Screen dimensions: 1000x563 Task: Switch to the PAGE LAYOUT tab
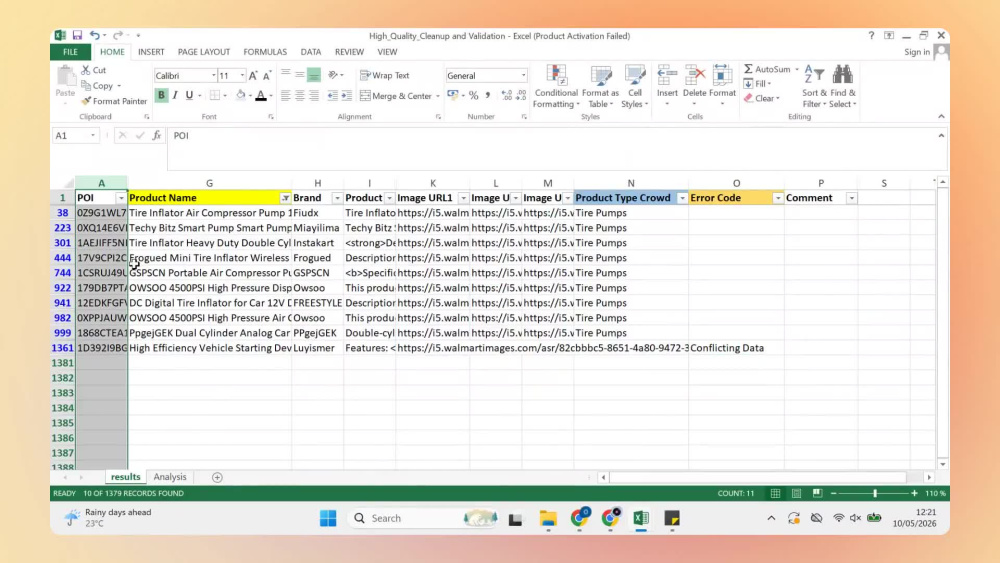tap(204, 52)
